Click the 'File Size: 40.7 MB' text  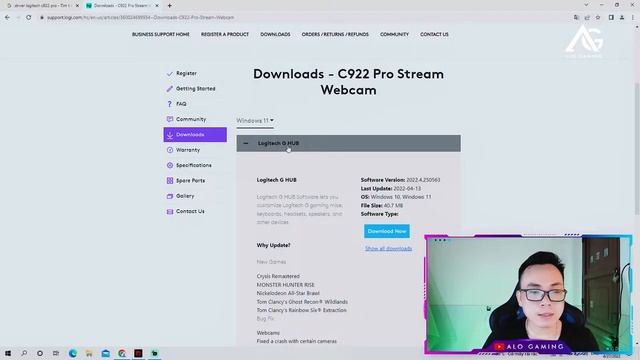(382, 205)
